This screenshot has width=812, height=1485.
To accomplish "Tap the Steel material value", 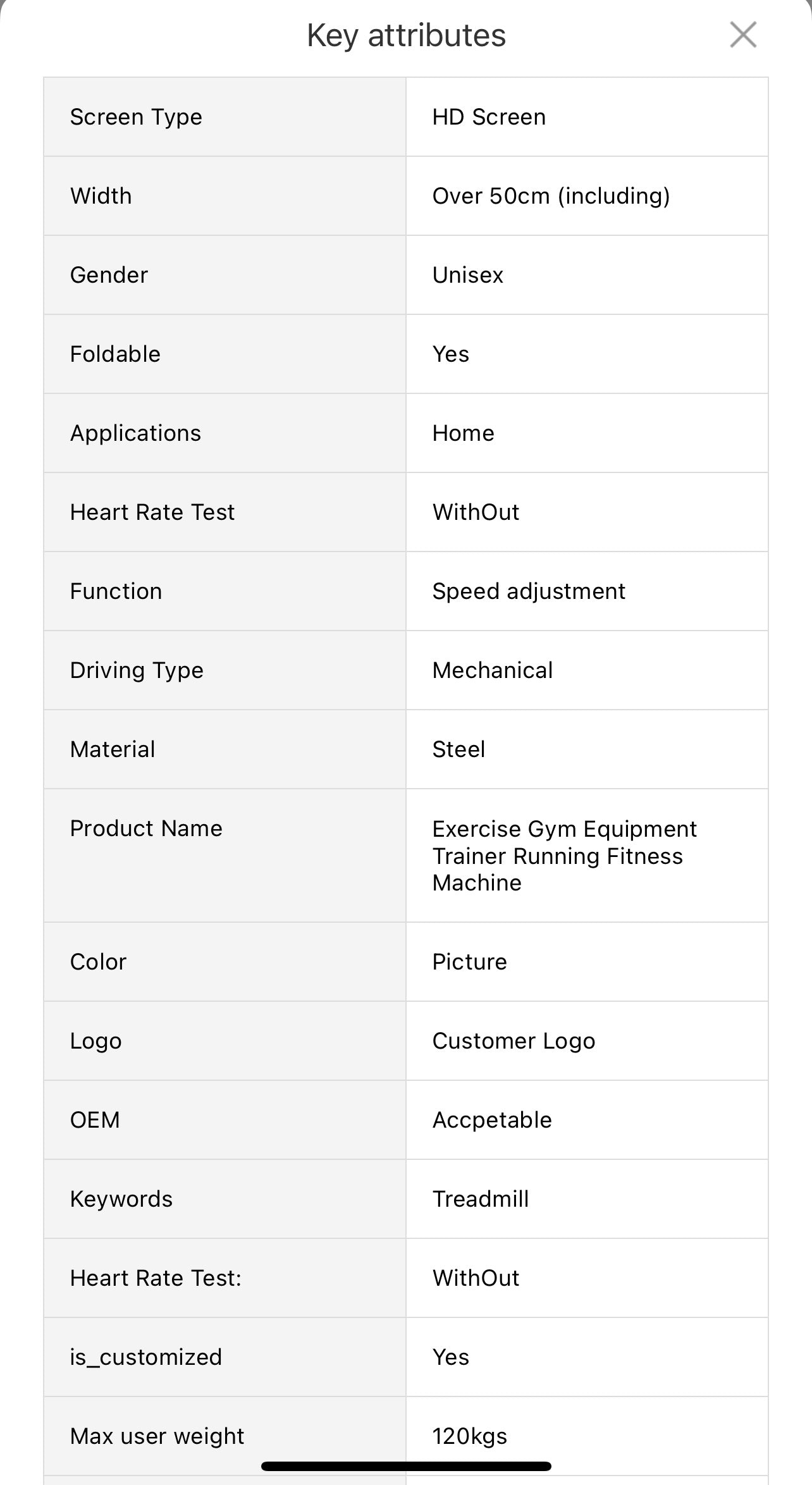I will tap(458, 749).
